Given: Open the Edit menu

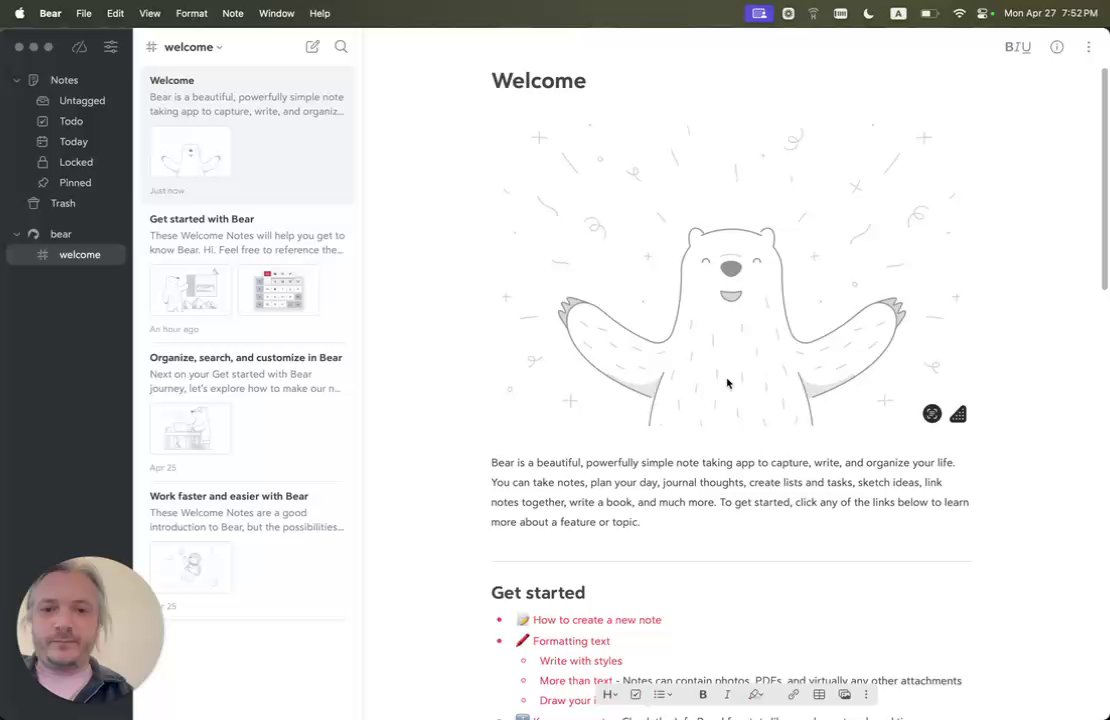Looking at the screenshot, I should point(115,13).
